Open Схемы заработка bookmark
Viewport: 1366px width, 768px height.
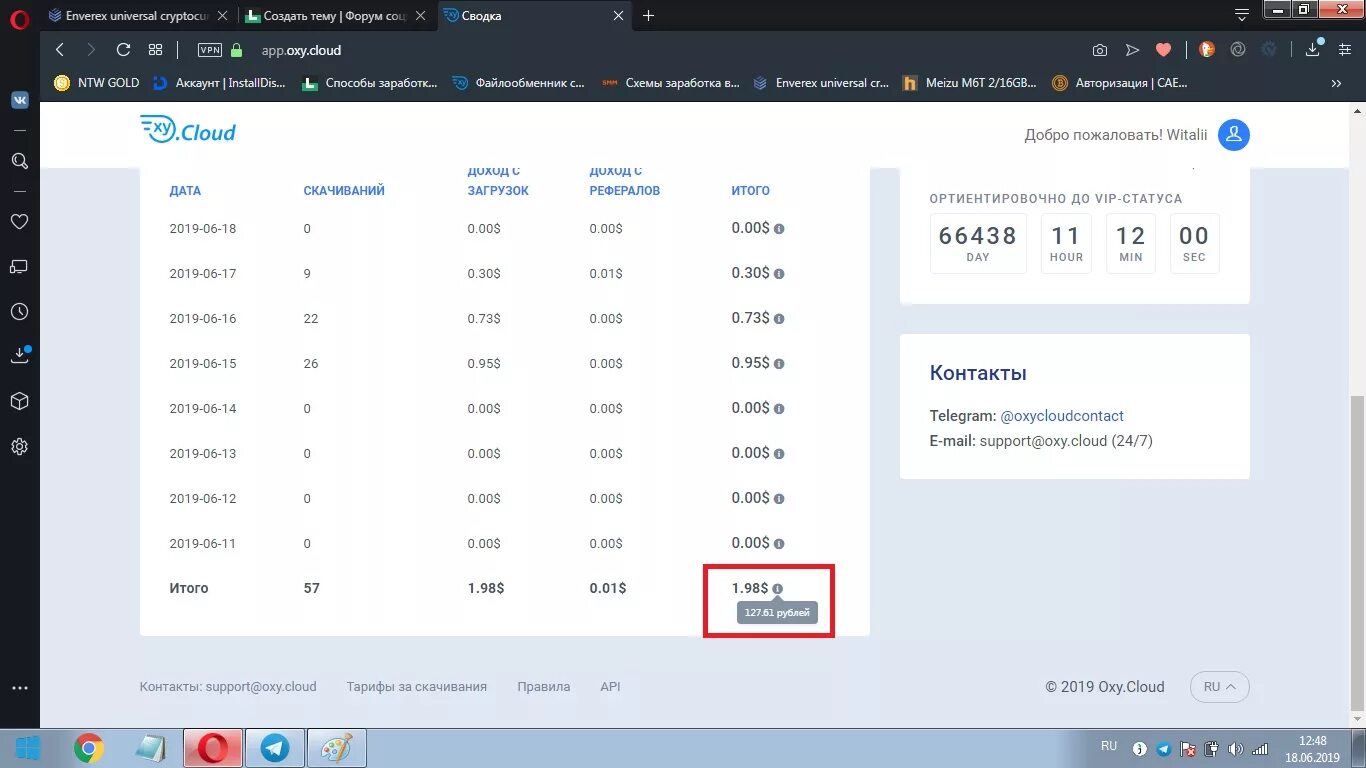[x=671, y=83]
